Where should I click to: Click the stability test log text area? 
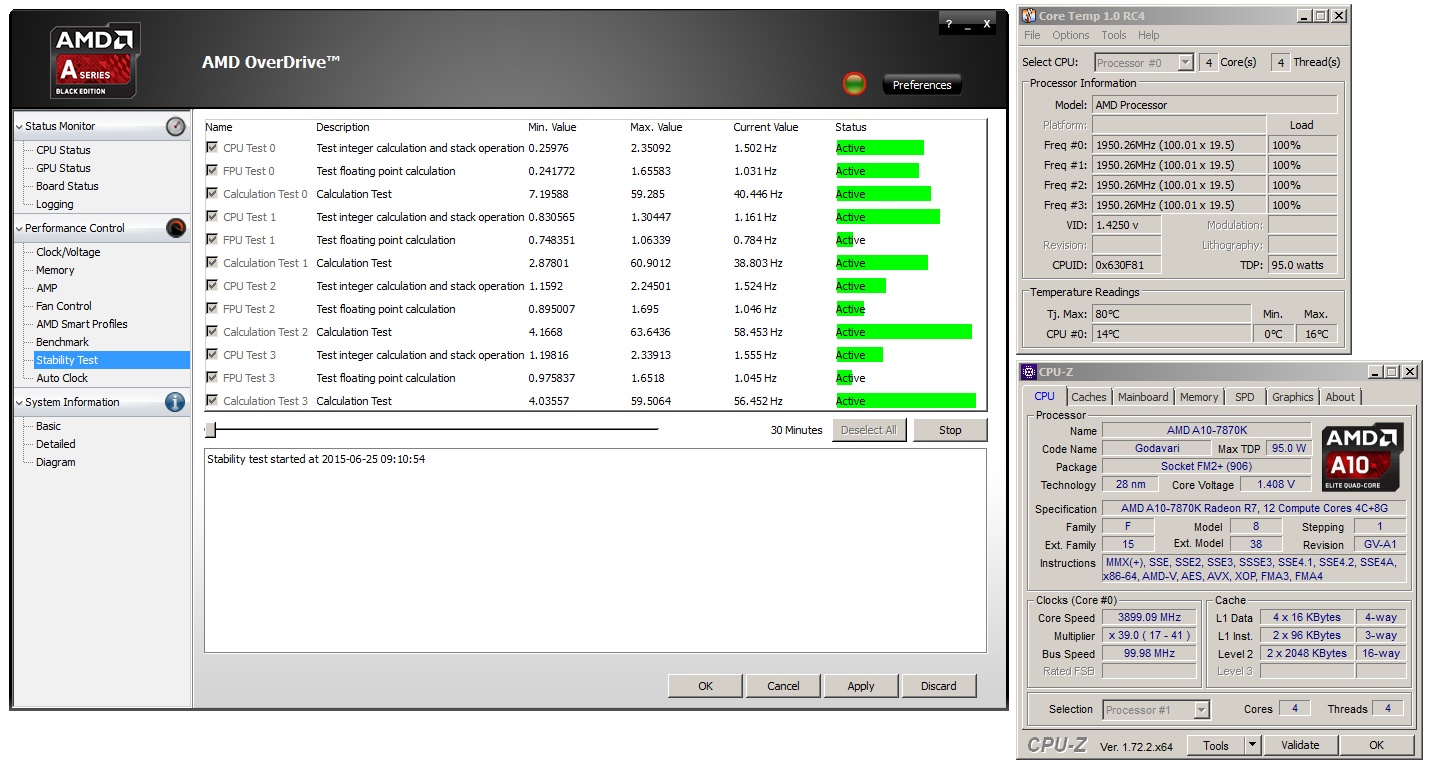[x=595, y=550]
